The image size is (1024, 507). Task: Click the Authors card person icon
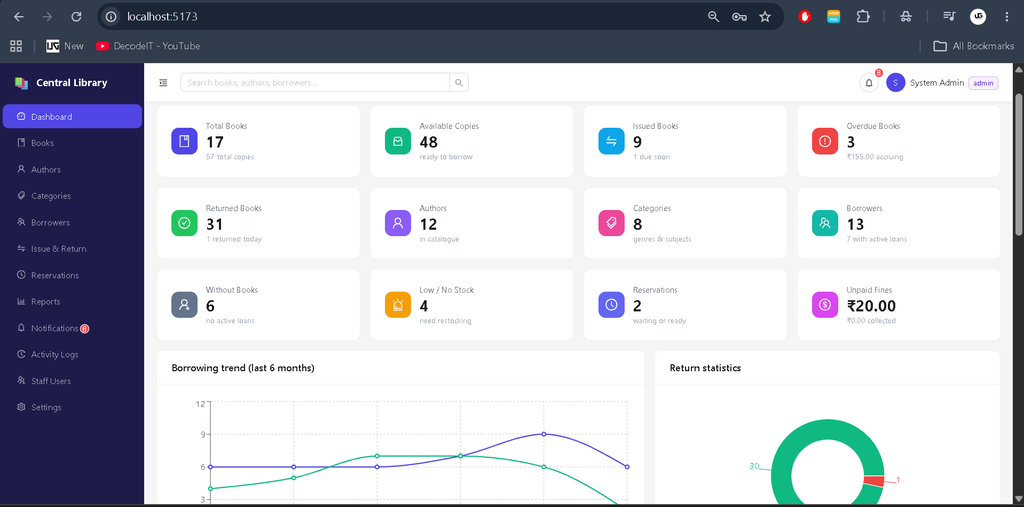(398, 223)
